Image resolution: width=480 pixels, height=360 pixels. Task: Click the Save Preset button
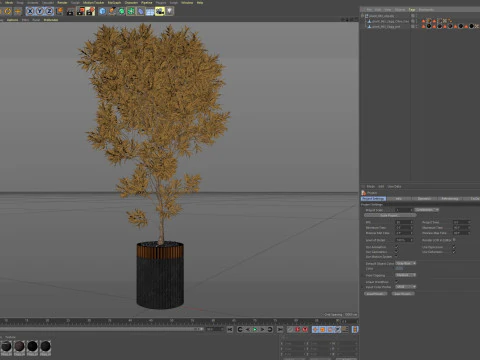click(x=403, y=294)
